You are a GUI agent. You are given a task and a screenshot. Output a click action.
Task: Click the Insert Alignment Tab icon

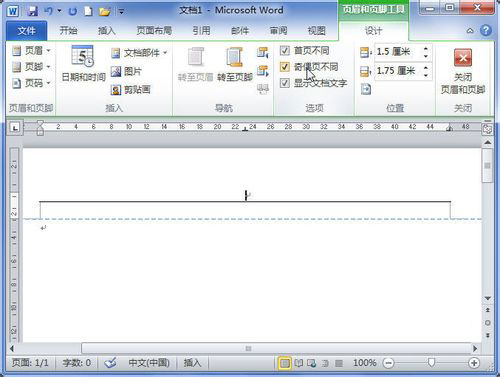366,89
